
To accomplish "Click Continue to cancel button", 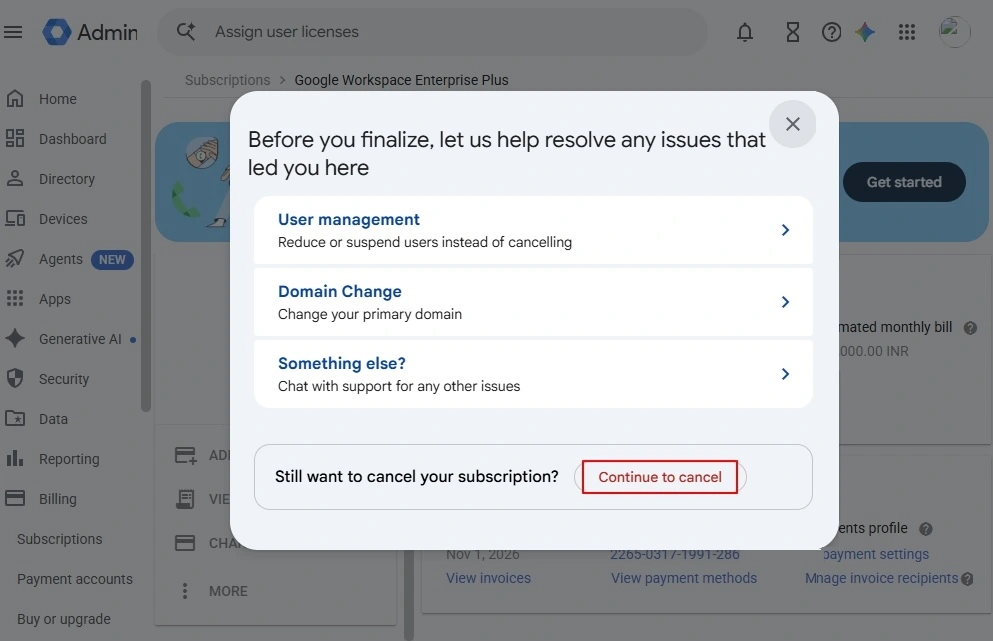I will coord(660,477).
